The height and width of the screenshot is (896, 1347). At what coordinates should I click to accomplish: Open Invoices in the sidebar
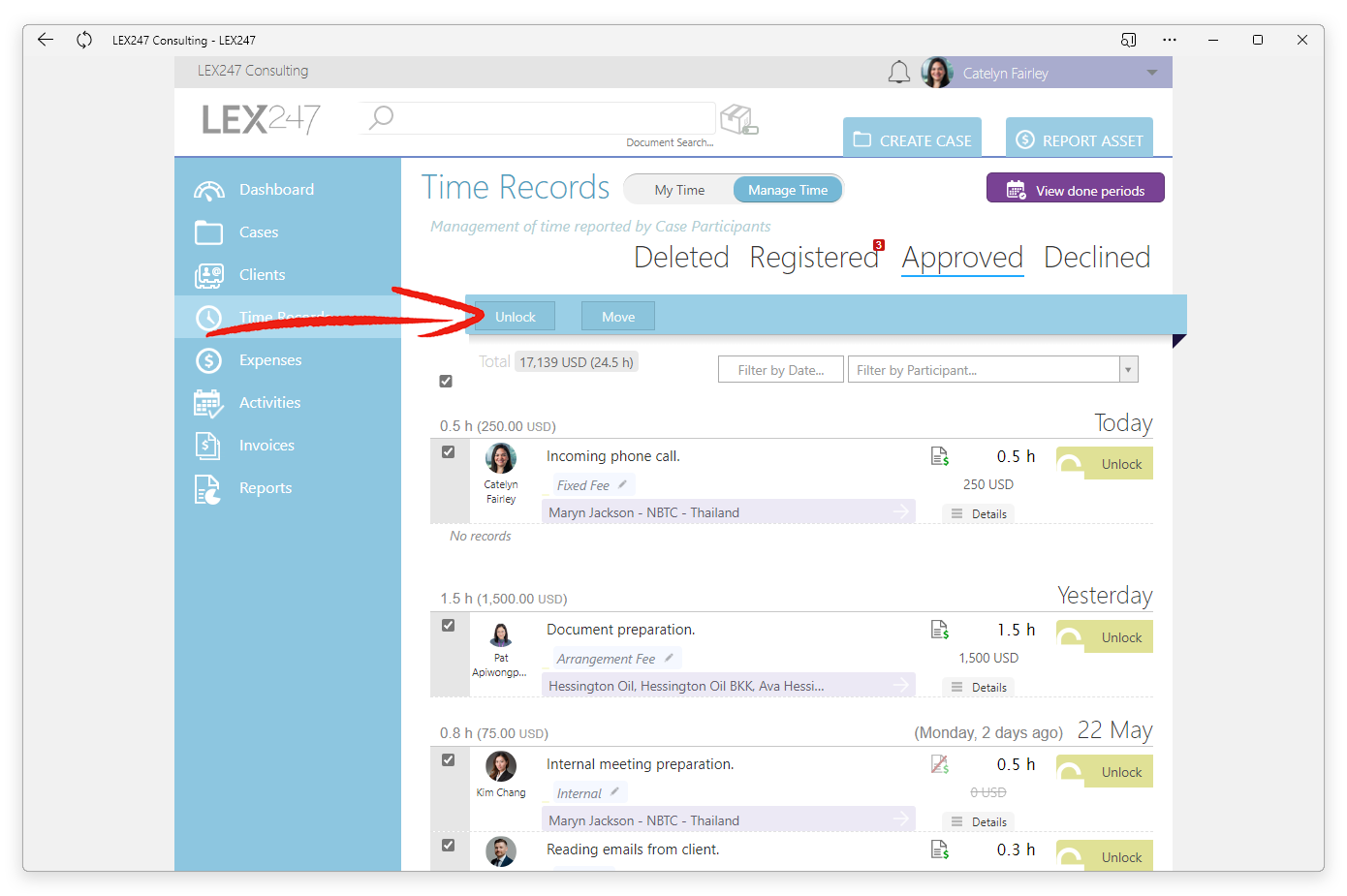tap(288, 446)
